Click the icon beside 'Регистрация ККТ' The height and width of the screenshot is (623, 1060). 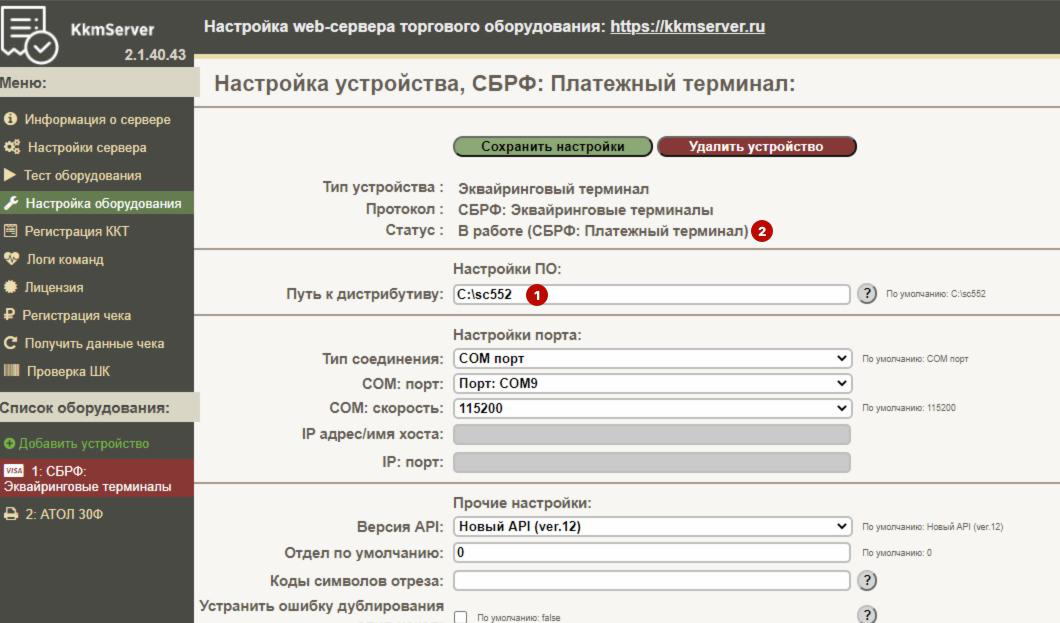[10, 231]
